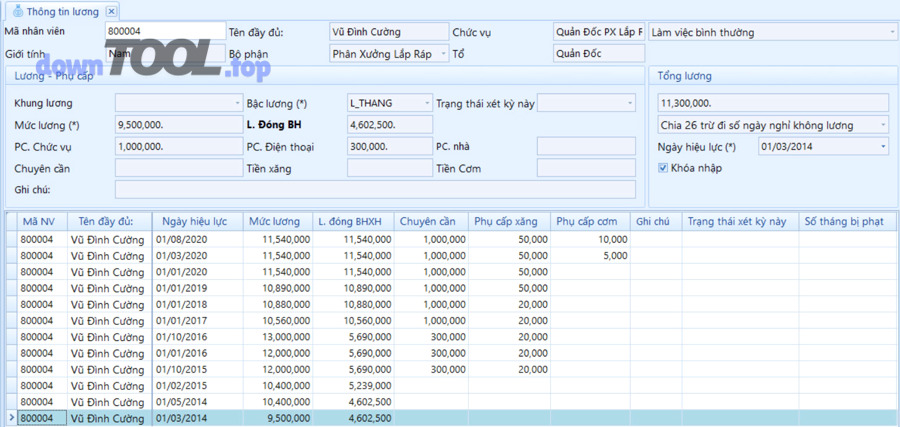Open Trạng thái xét kỳ này dropdown
This screenshot has width=900, height=427.
(629, 103)
